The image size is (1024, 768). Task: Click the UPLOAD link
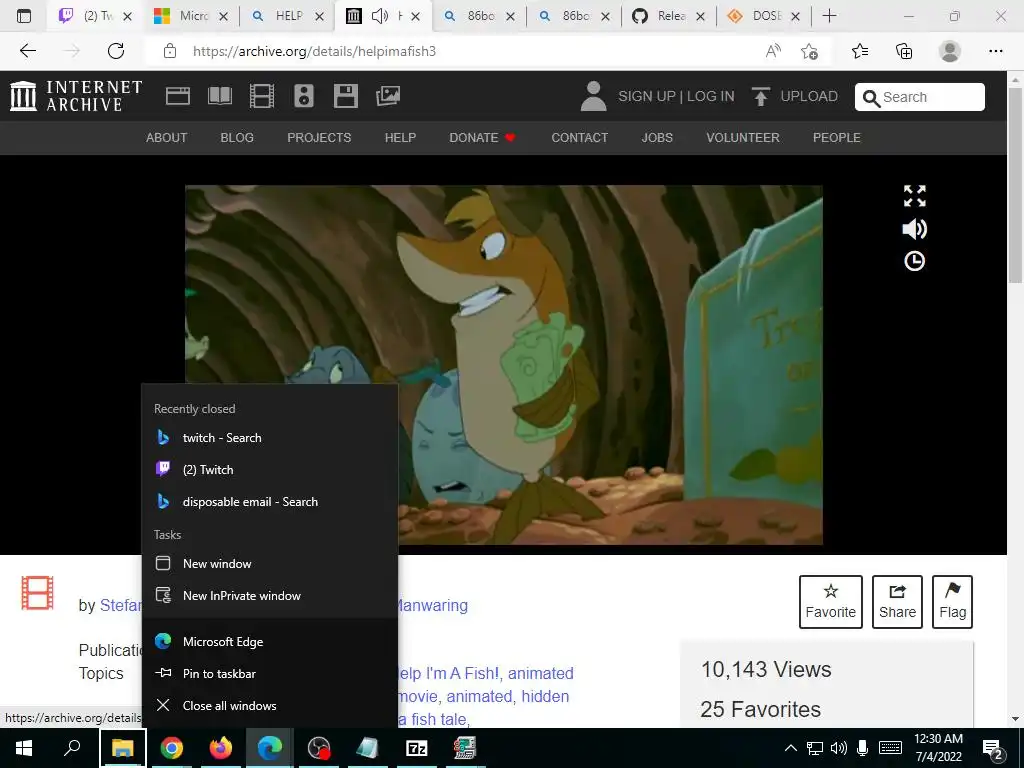point(809,97)
